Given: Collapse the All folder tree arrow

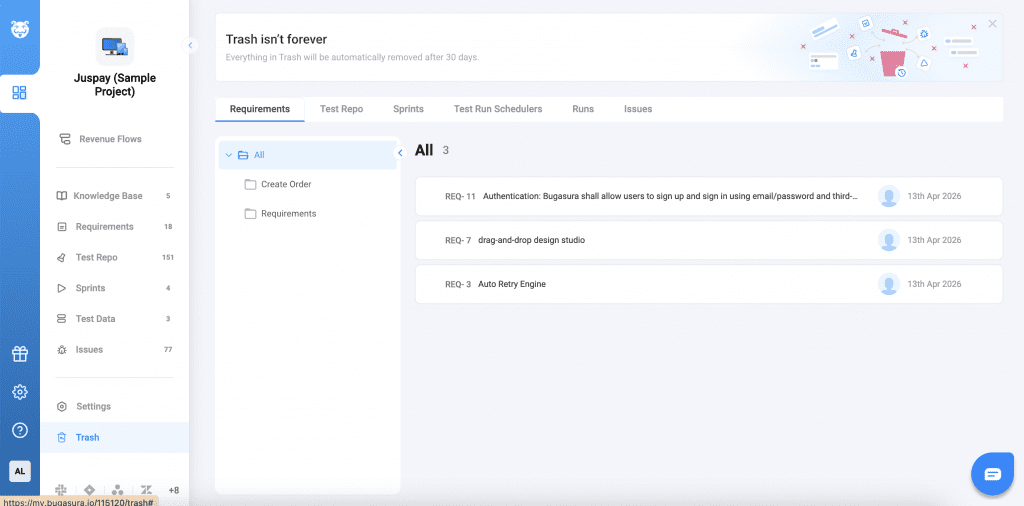Looking at the screenshot, I should tap(229, 155).
